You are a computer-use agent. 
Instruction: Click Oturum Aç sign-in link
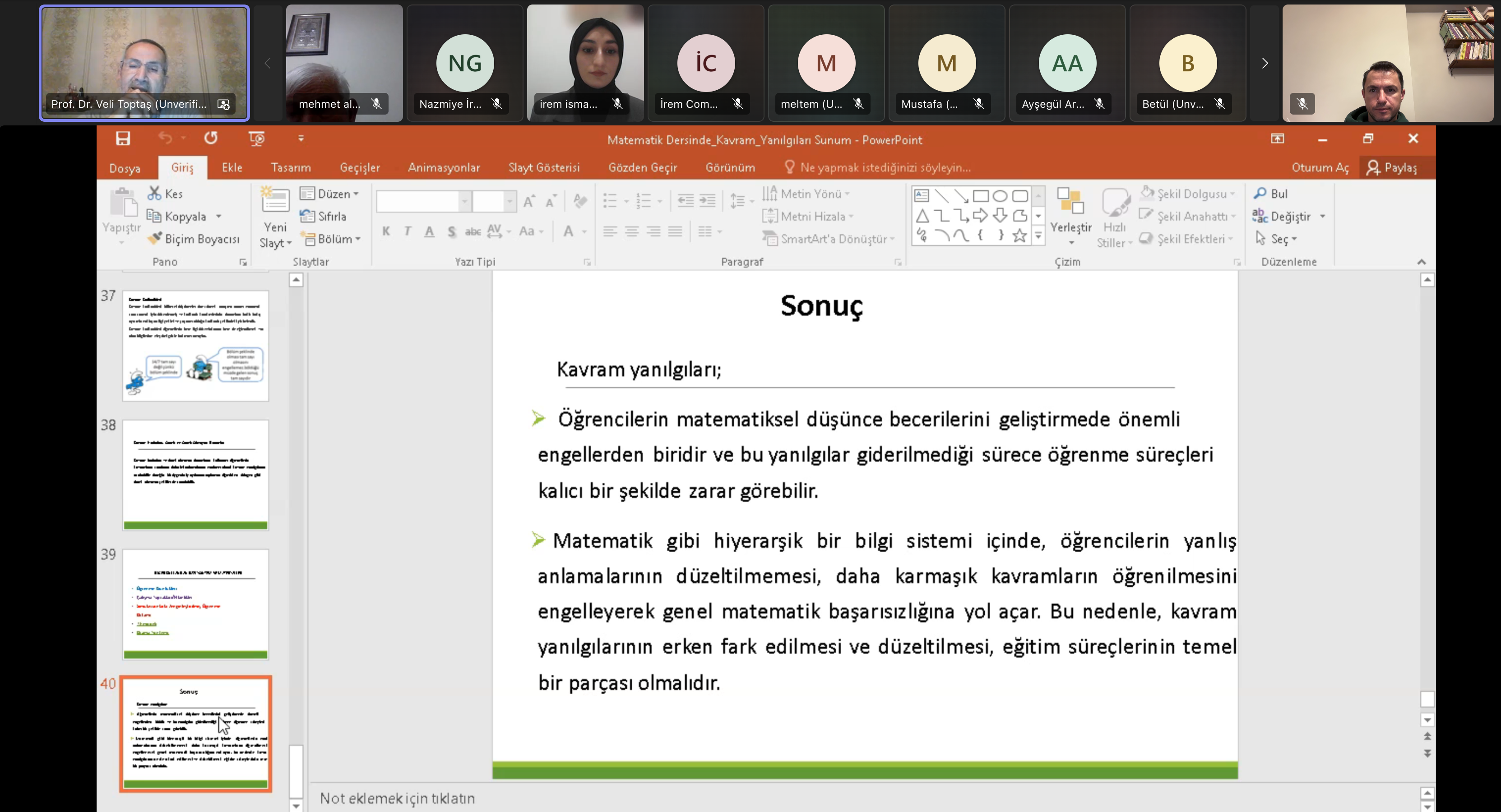(1320, 168)
